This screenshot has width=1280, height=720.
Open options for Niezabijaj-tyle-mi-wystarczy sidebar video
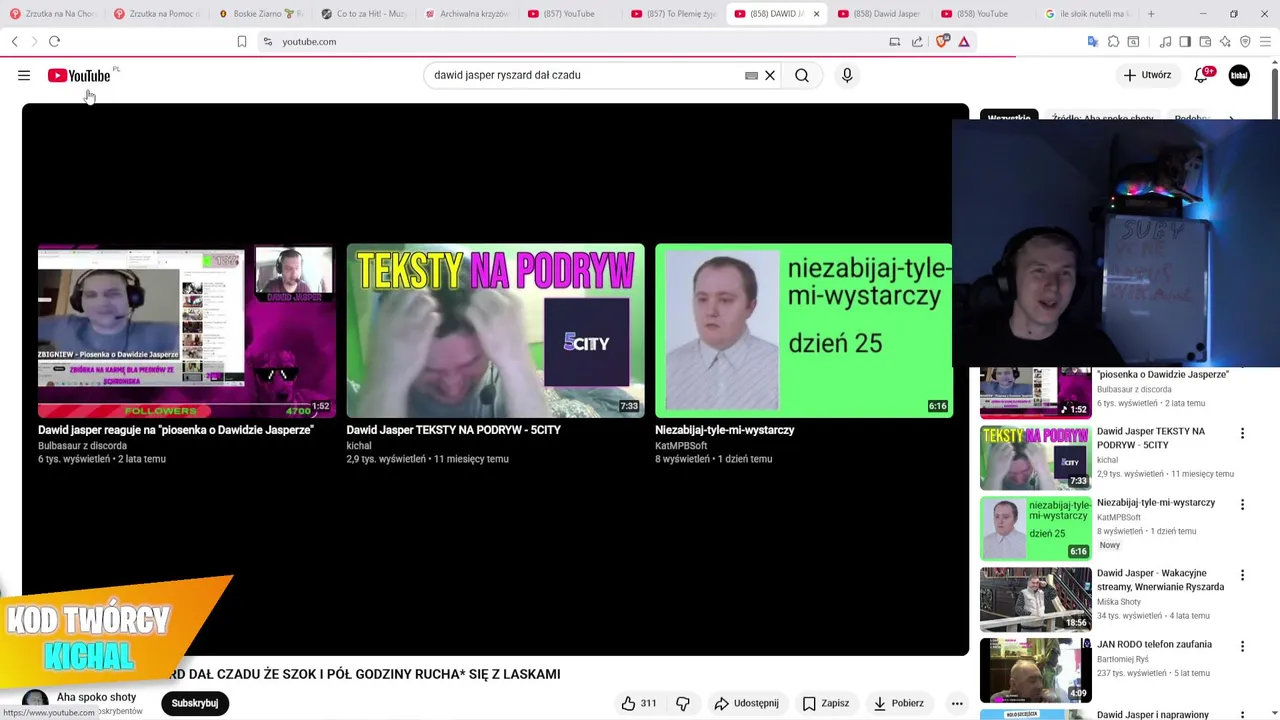point(1242,504)
